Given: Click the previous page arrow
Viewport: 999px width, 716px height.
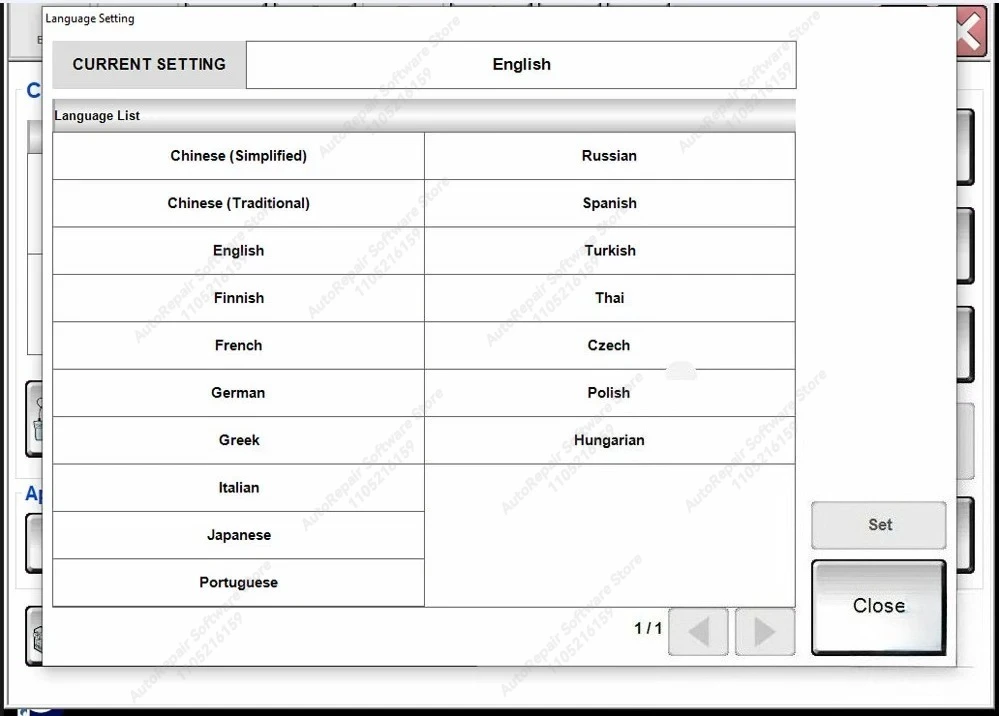Looking at the screenshot, I should pyautogui.click(x=698, y=631).
